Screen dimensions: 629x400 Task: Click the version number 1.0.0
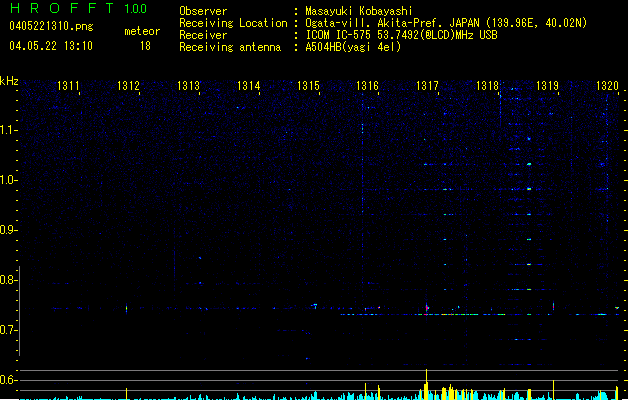click(136, 9)
